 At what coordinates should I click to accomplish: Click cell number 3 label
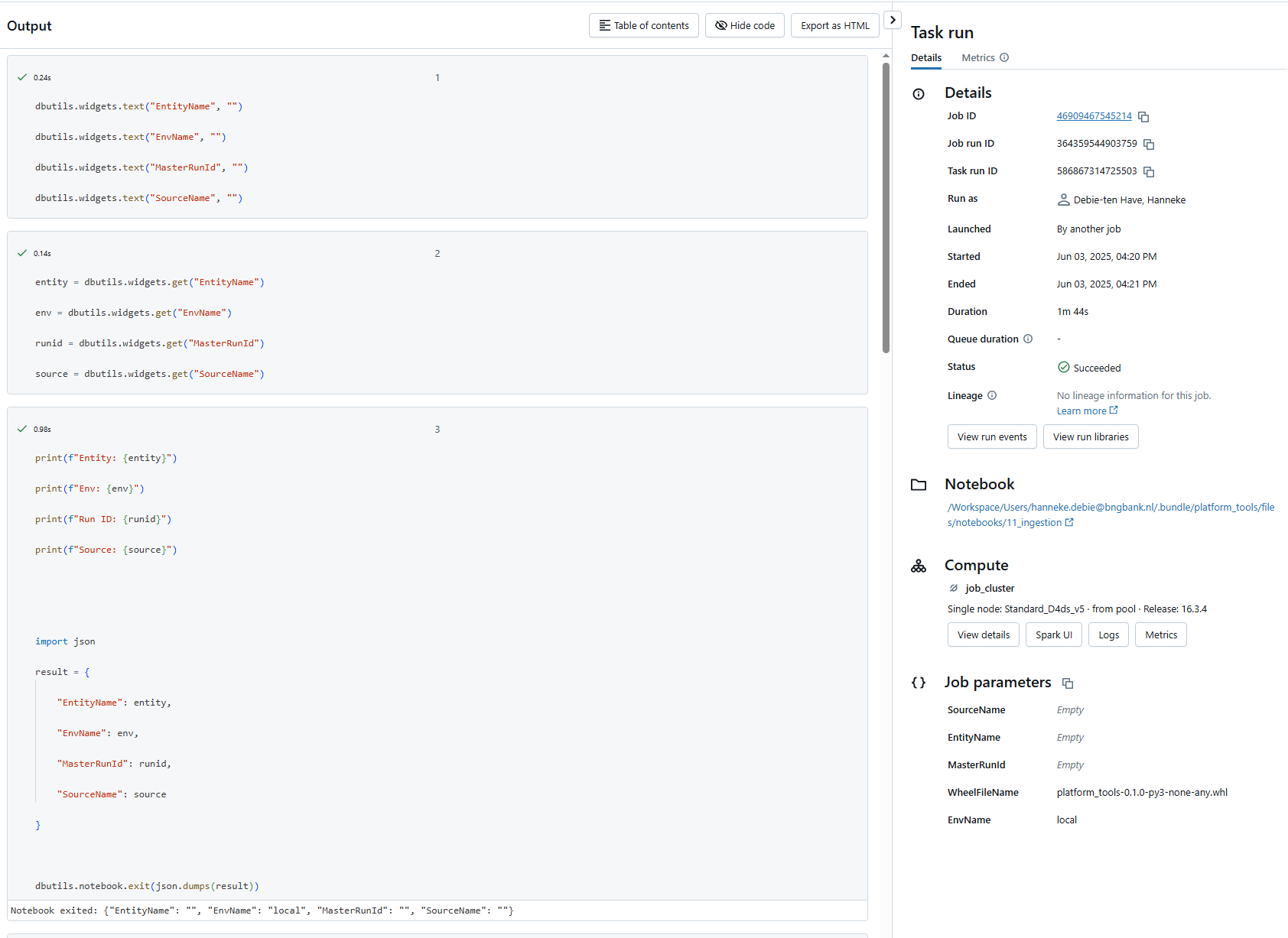pos(437,429)
